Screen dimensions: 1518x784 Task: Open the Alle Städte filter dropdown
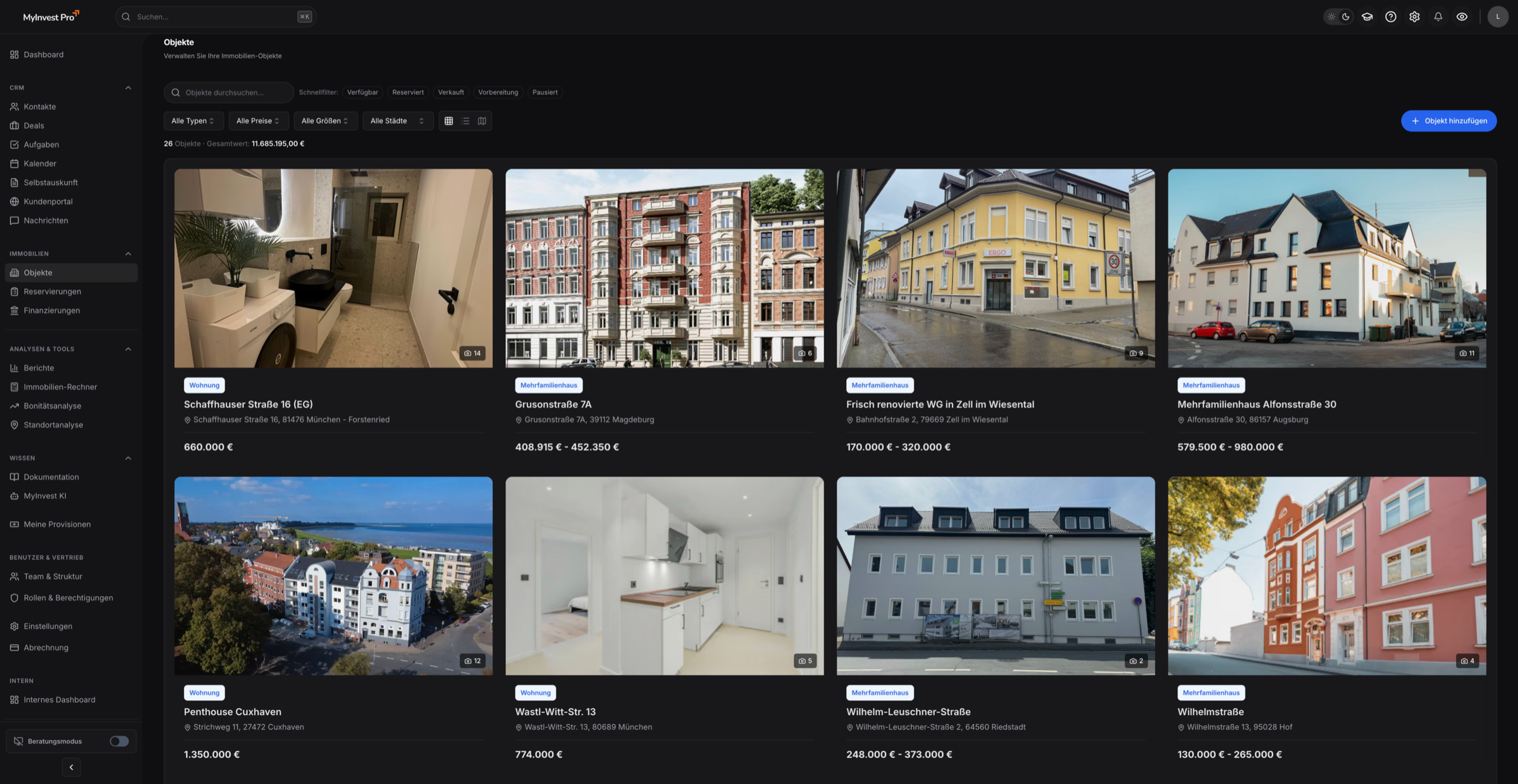point(397,121)
